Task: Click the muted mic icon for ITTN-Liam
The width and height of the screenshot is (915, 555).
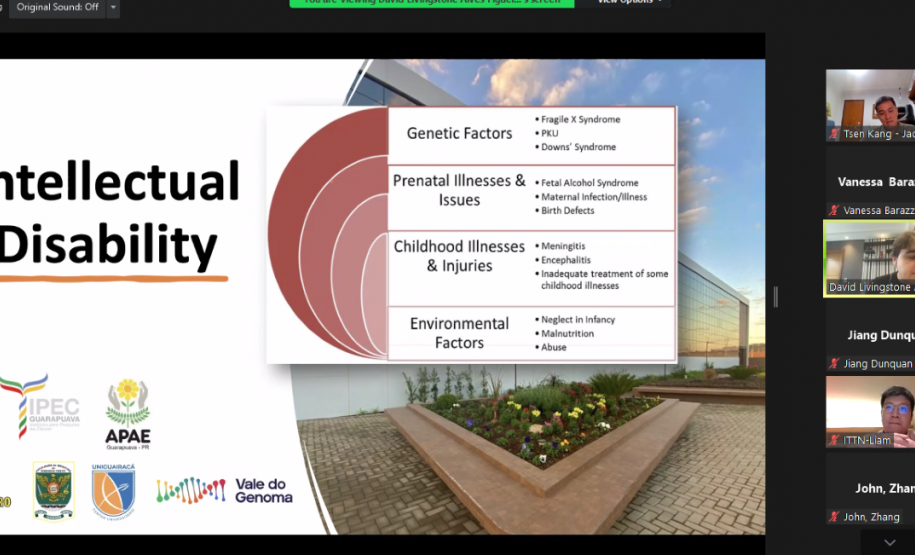Action: click(x=833, y=440)
